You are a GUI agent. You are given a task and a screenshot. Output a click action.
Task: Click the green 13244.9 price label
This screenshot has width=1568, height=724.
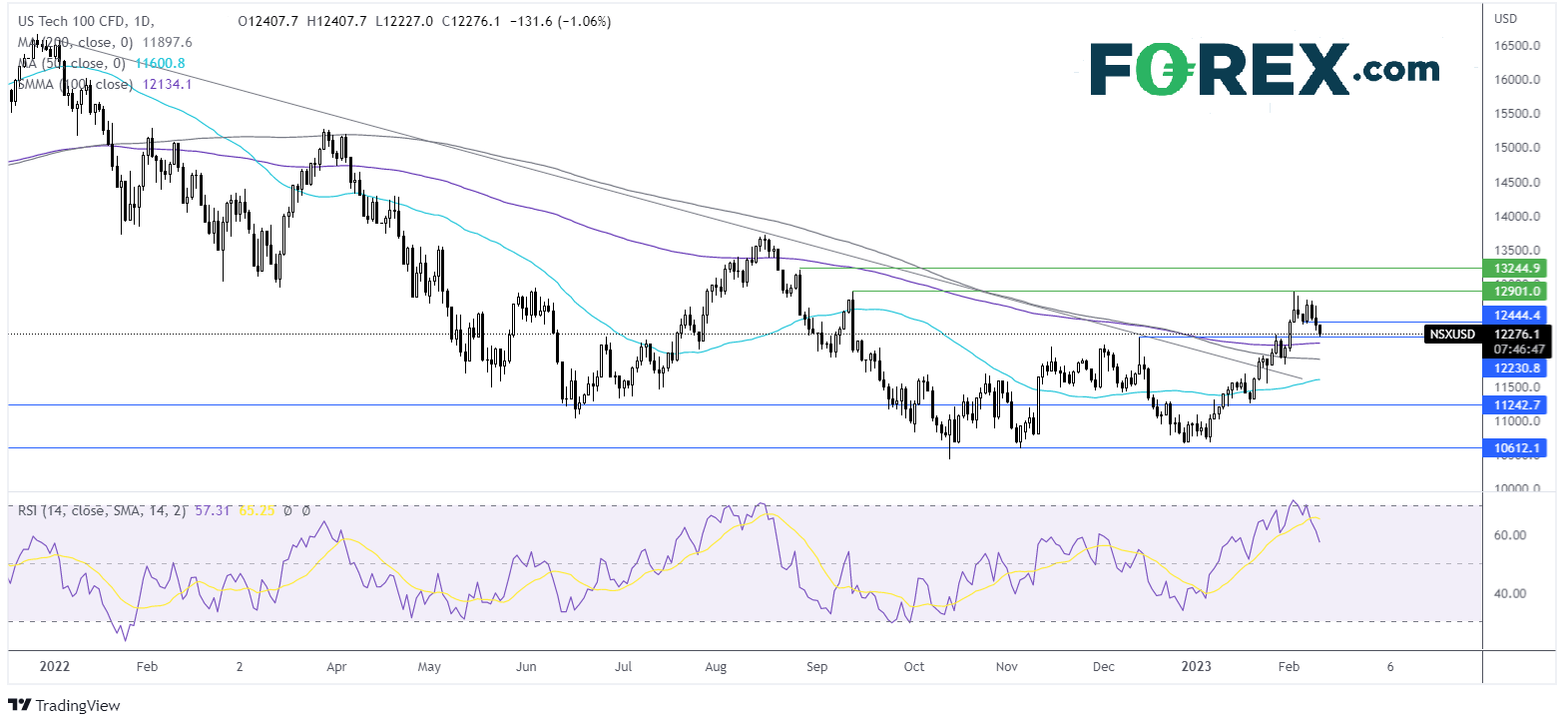point(1517,268)
